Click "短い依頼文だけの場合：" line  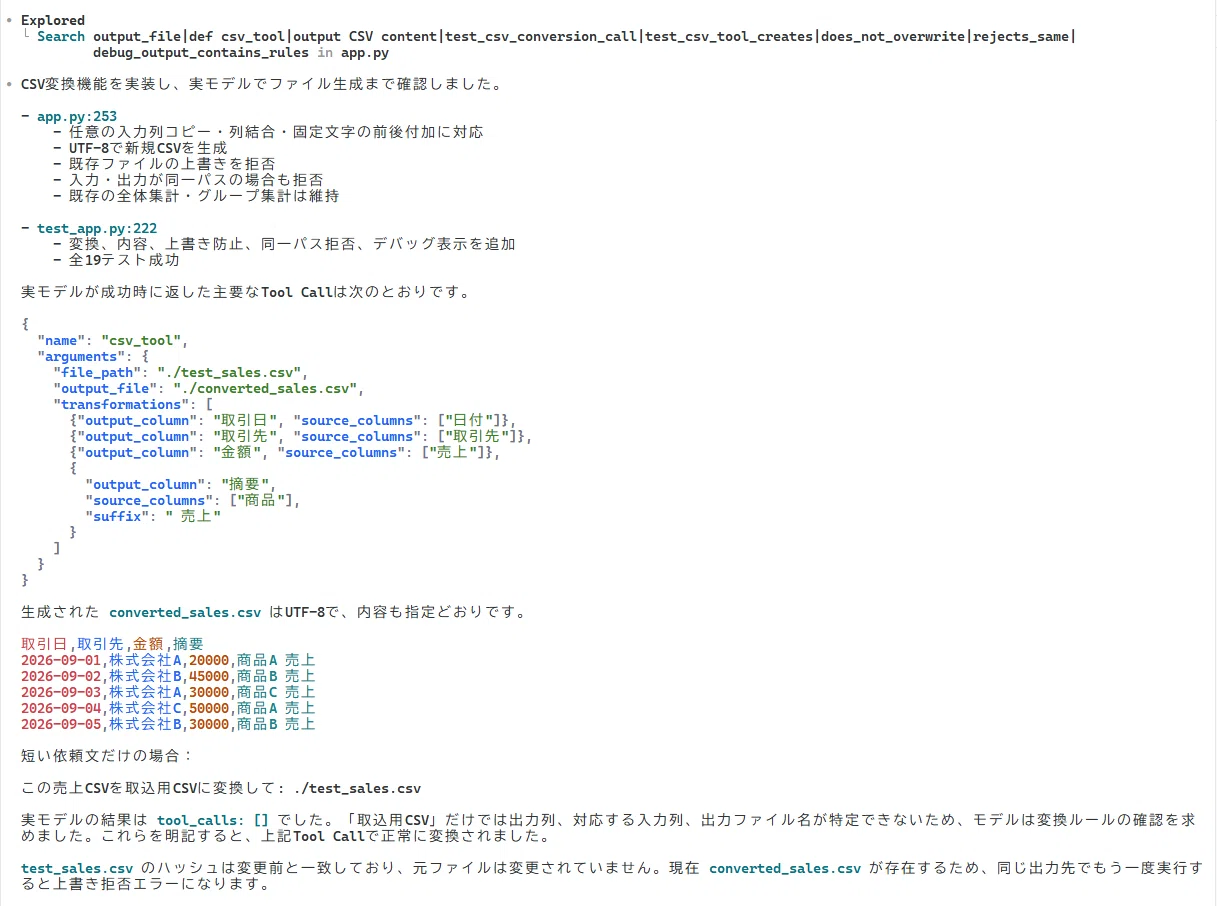(x=108, y=756)
